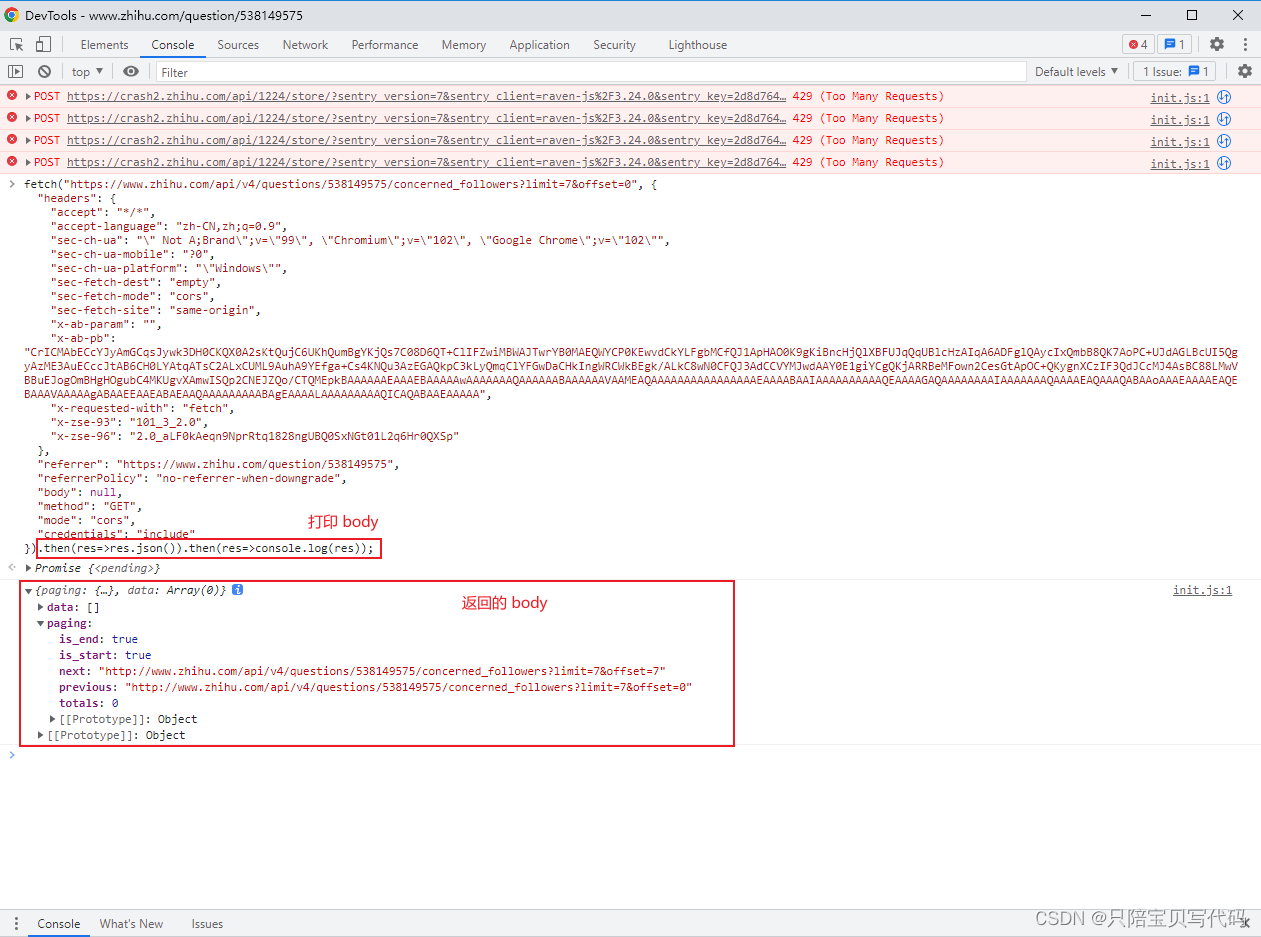Click init.js:1 link beside logged object

(x=1203, y=591)
